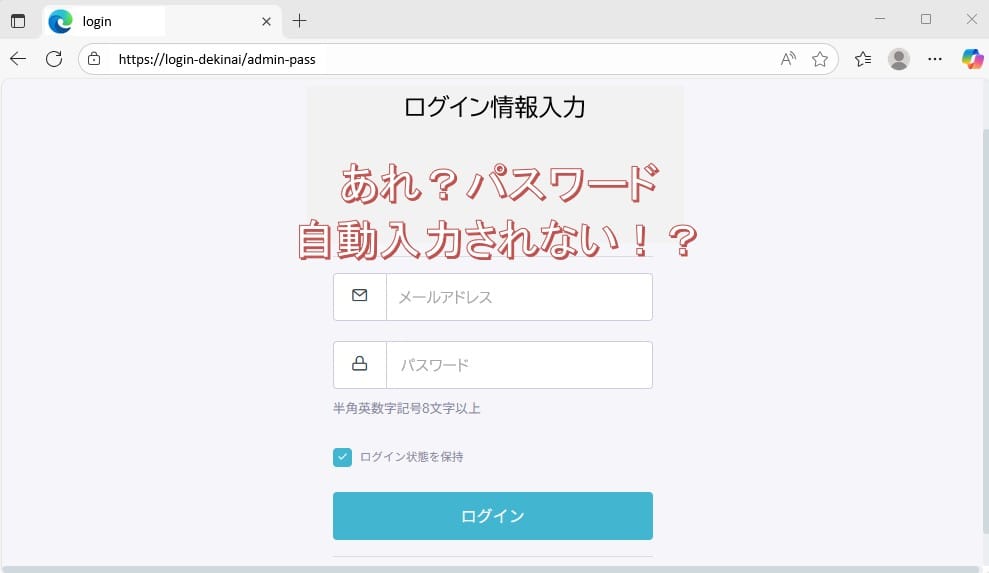Focus the パスワード input field
This screenshot has width=989, height=573.
(x=519, y=365)
